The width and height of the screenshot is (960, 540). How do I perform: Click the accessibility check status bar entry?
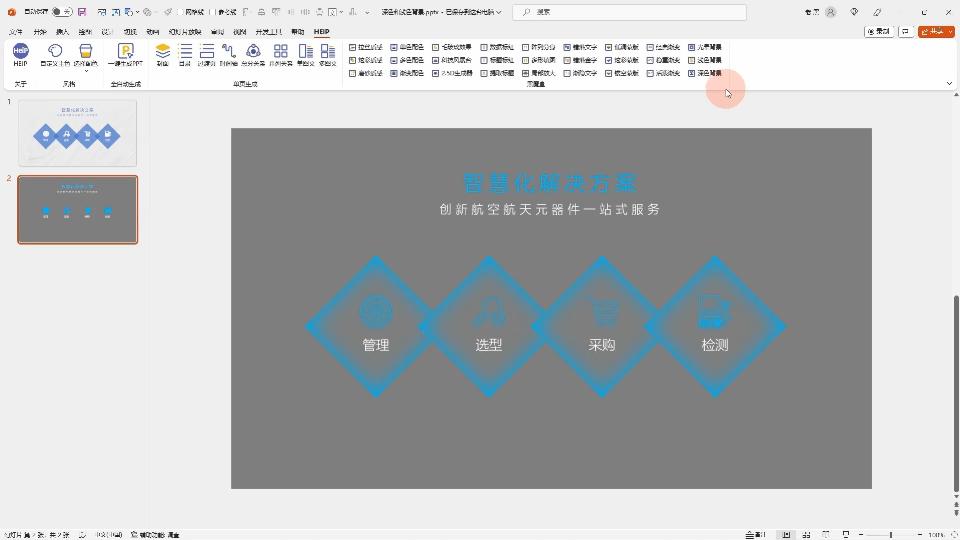tap(155, 534)
